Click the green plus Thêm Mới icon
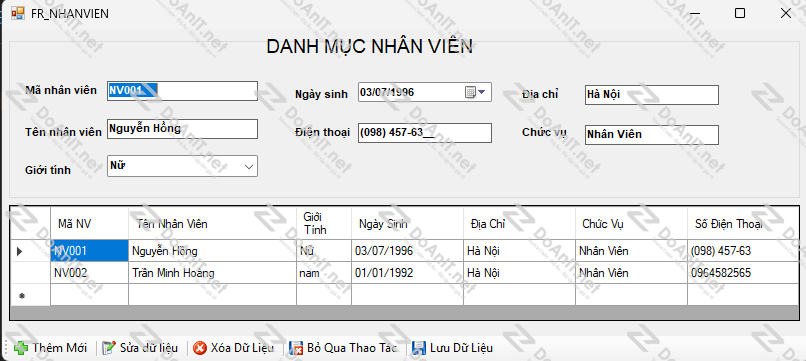806x361 pixels. point(21,348)
